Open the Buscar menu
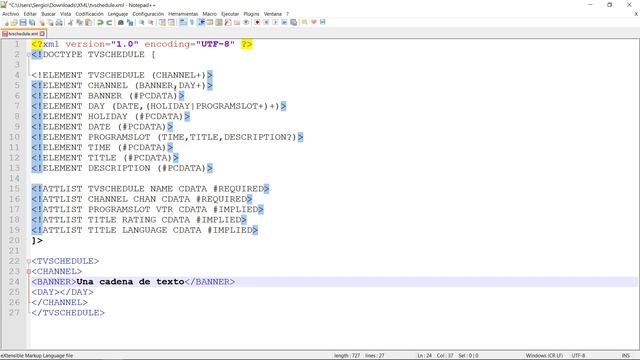This screenshot has width=640, height=360. (48, 14)
